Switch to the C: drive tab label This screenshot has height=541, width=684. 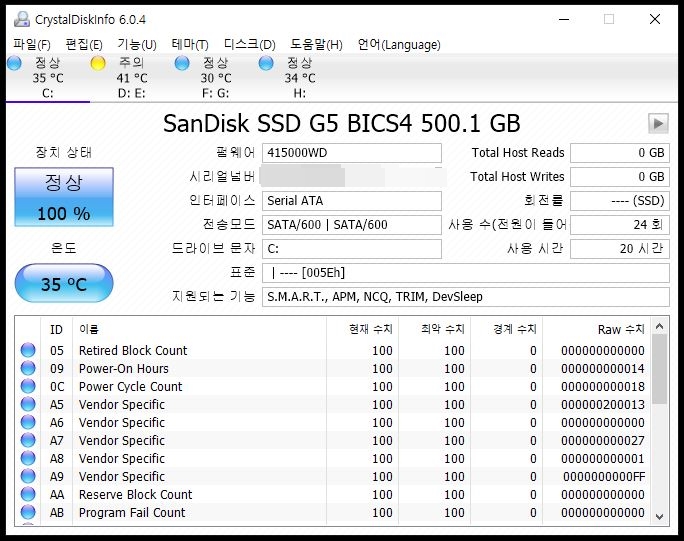pos(48,93)
